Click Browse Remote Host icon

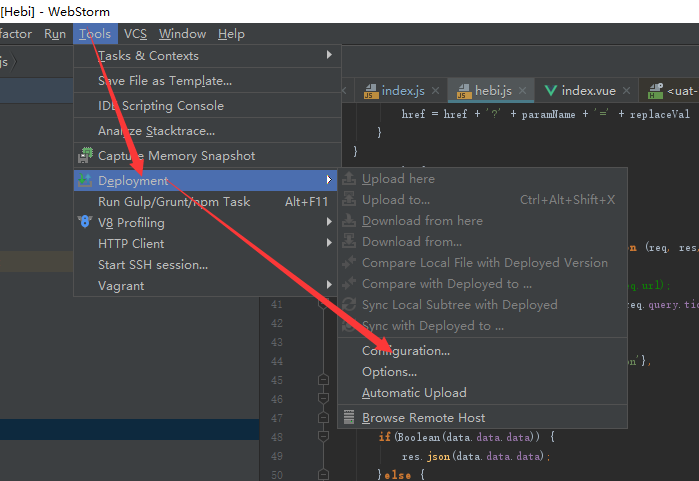[349, 417]
